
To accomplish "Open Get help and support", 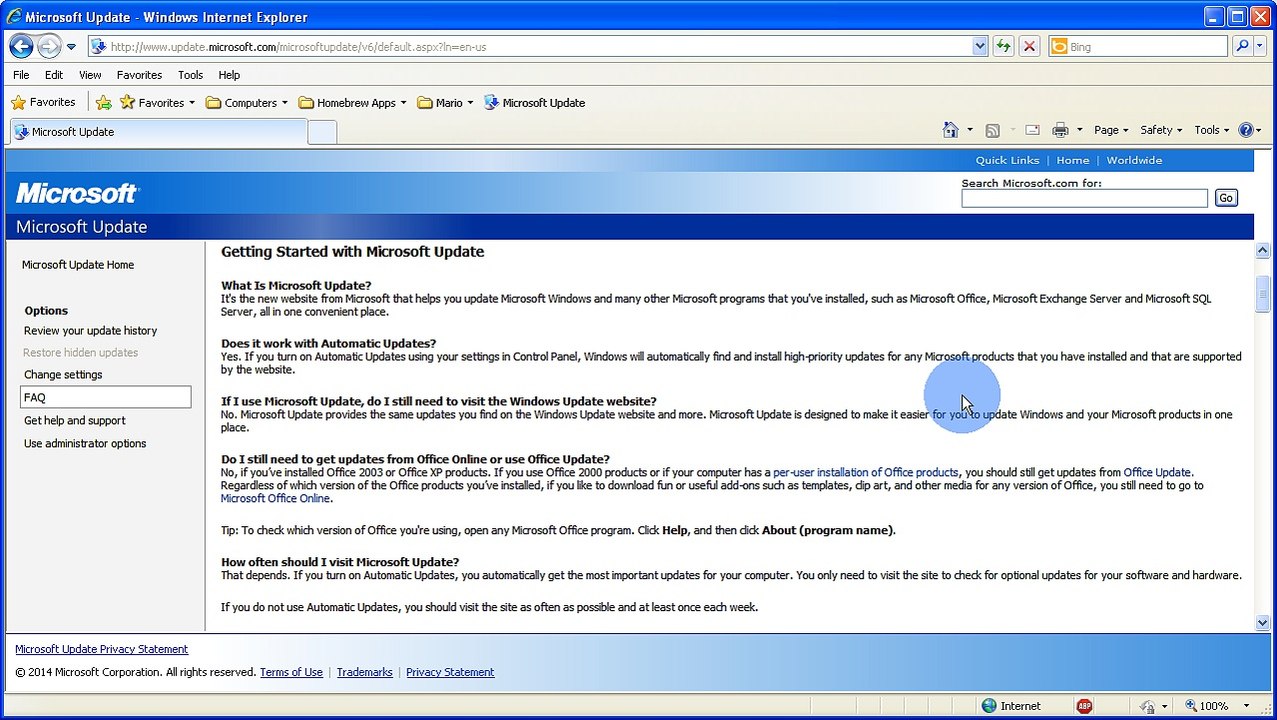I will click(x=75, y=421).
